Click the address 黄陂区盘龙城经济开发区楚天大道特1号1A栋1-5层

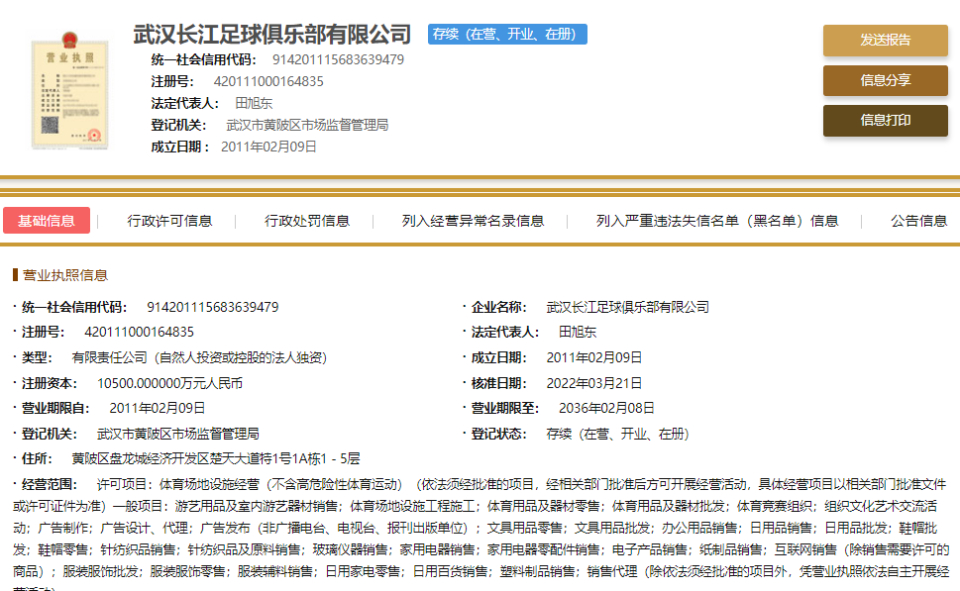point(216,459)
